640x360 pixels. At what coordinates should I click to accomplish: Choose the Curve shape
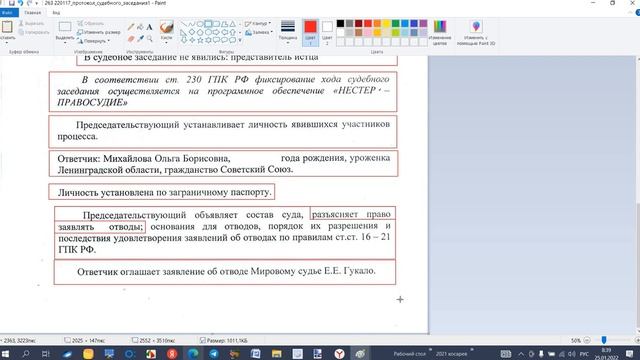tap(192, 24)
